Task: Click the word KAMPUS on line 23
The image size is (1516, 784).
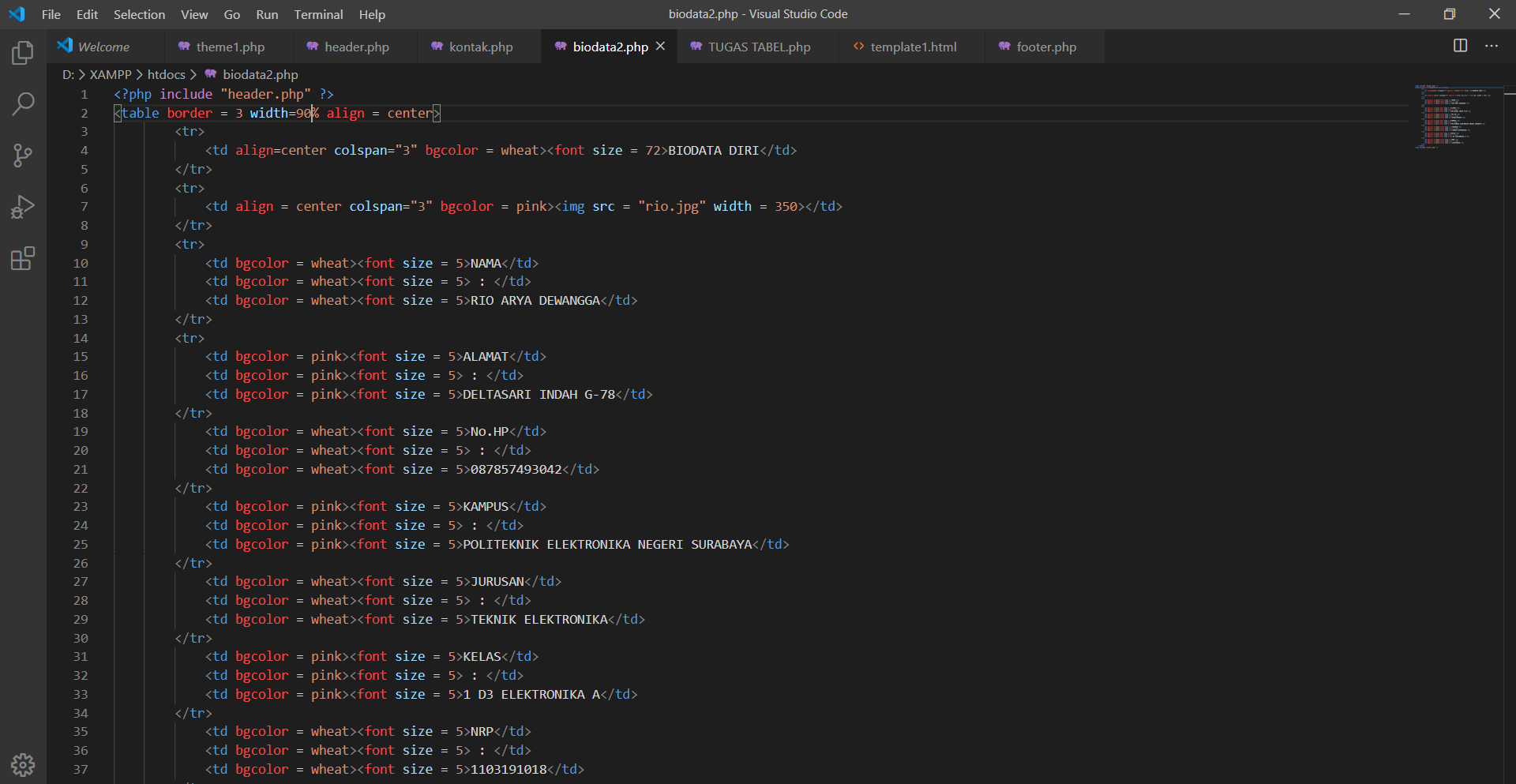Action: pos(486,506)
